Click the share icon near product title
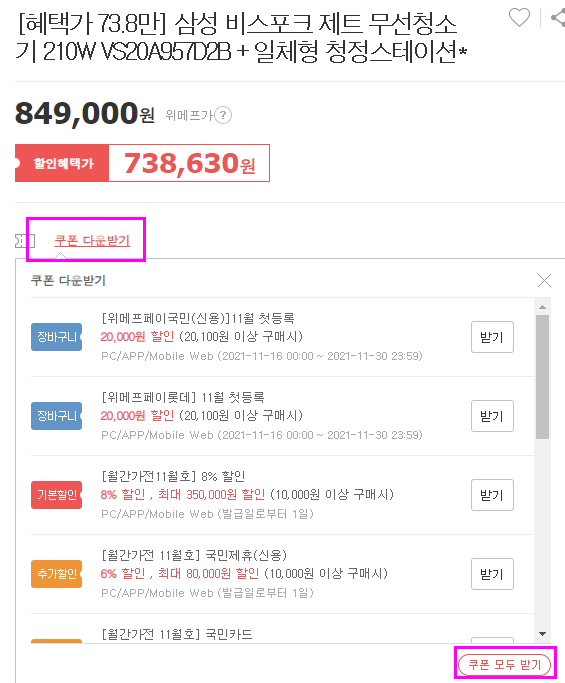 (x=558, y=18)
